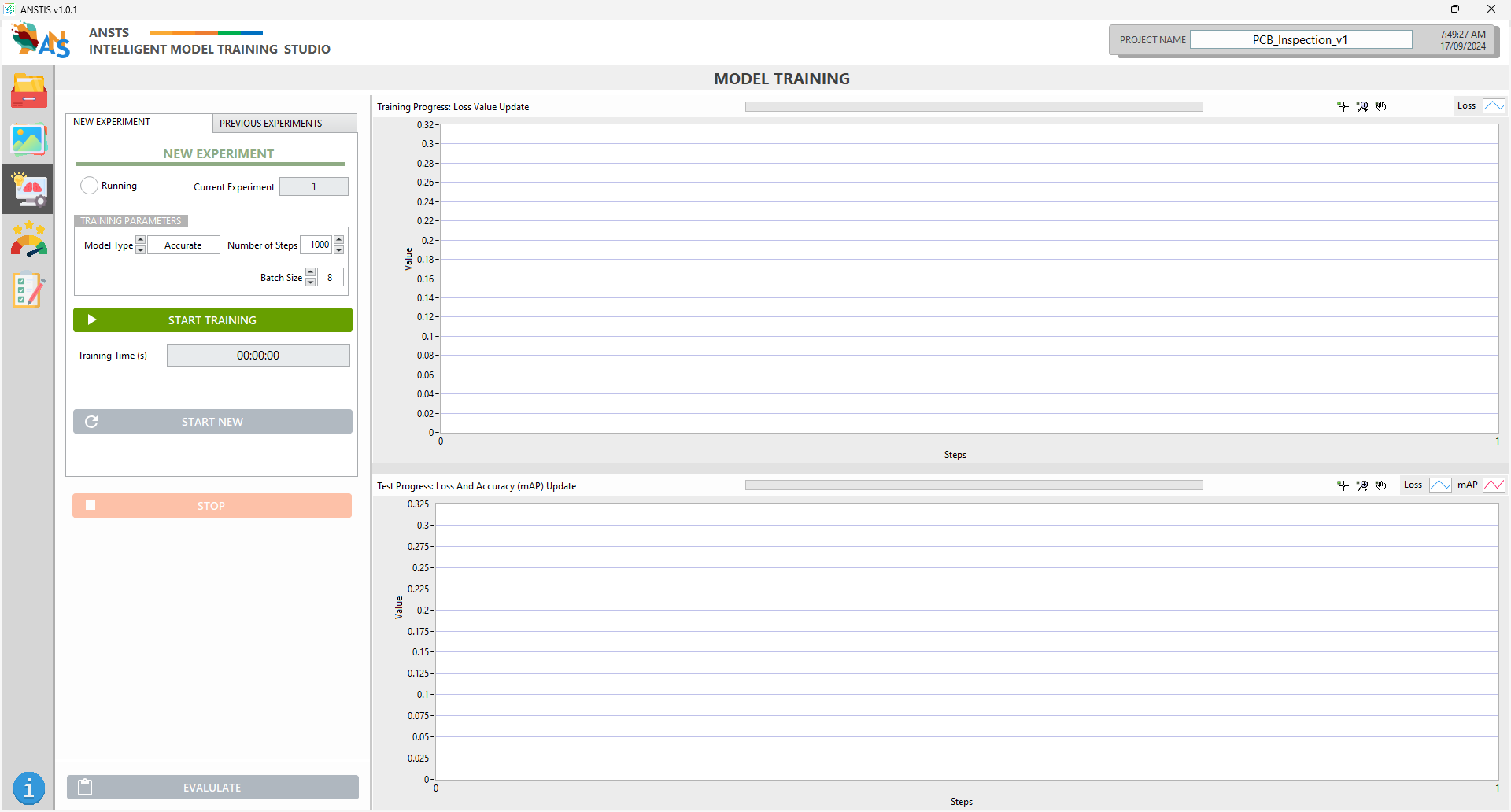Decrement Model Type selector down arrow
Image resolution: width=1511 pixels, height=812 pixels.
point(140,250)
